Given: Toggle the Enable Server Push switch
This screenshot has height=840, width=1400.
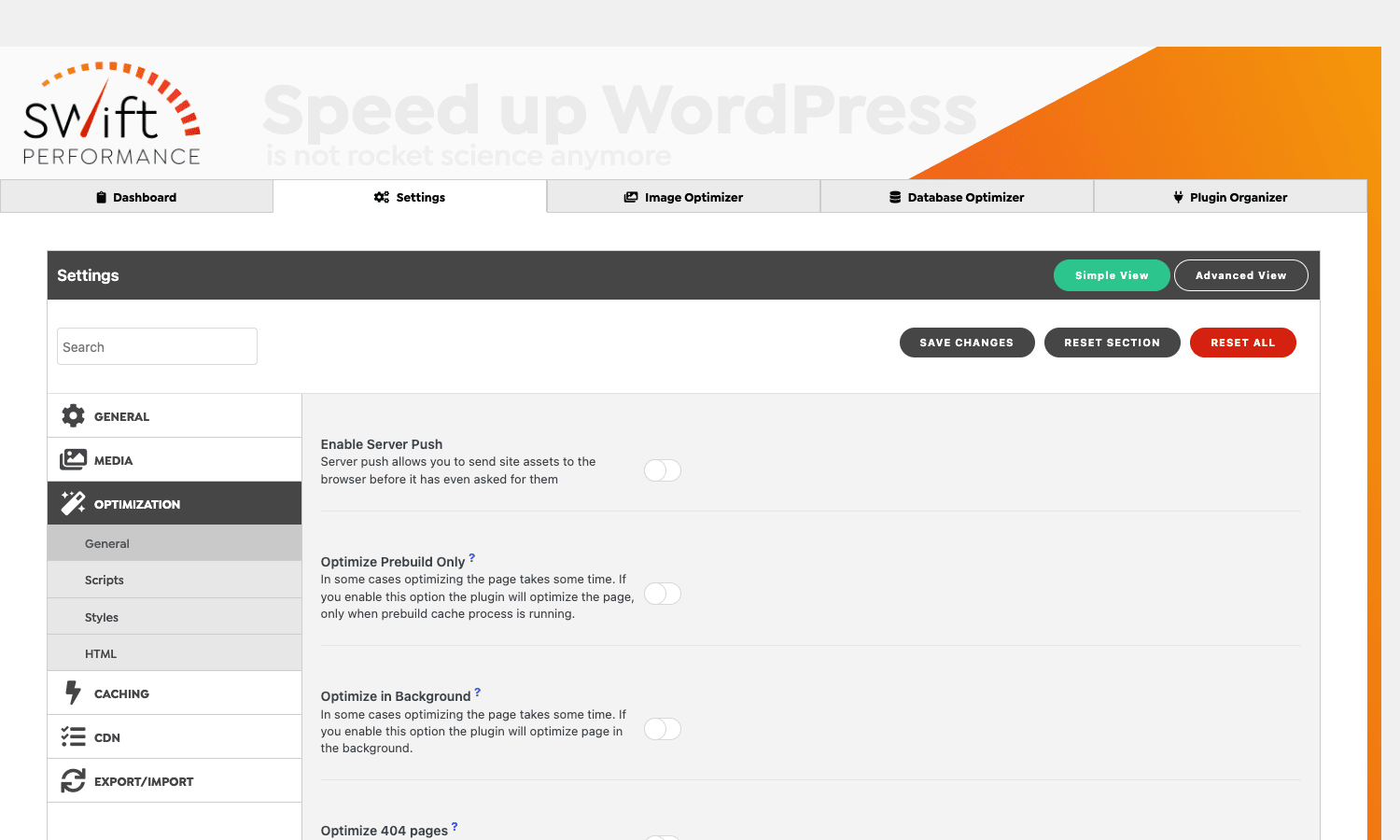Looking at the screenshot, I should [x=663, y=470].
